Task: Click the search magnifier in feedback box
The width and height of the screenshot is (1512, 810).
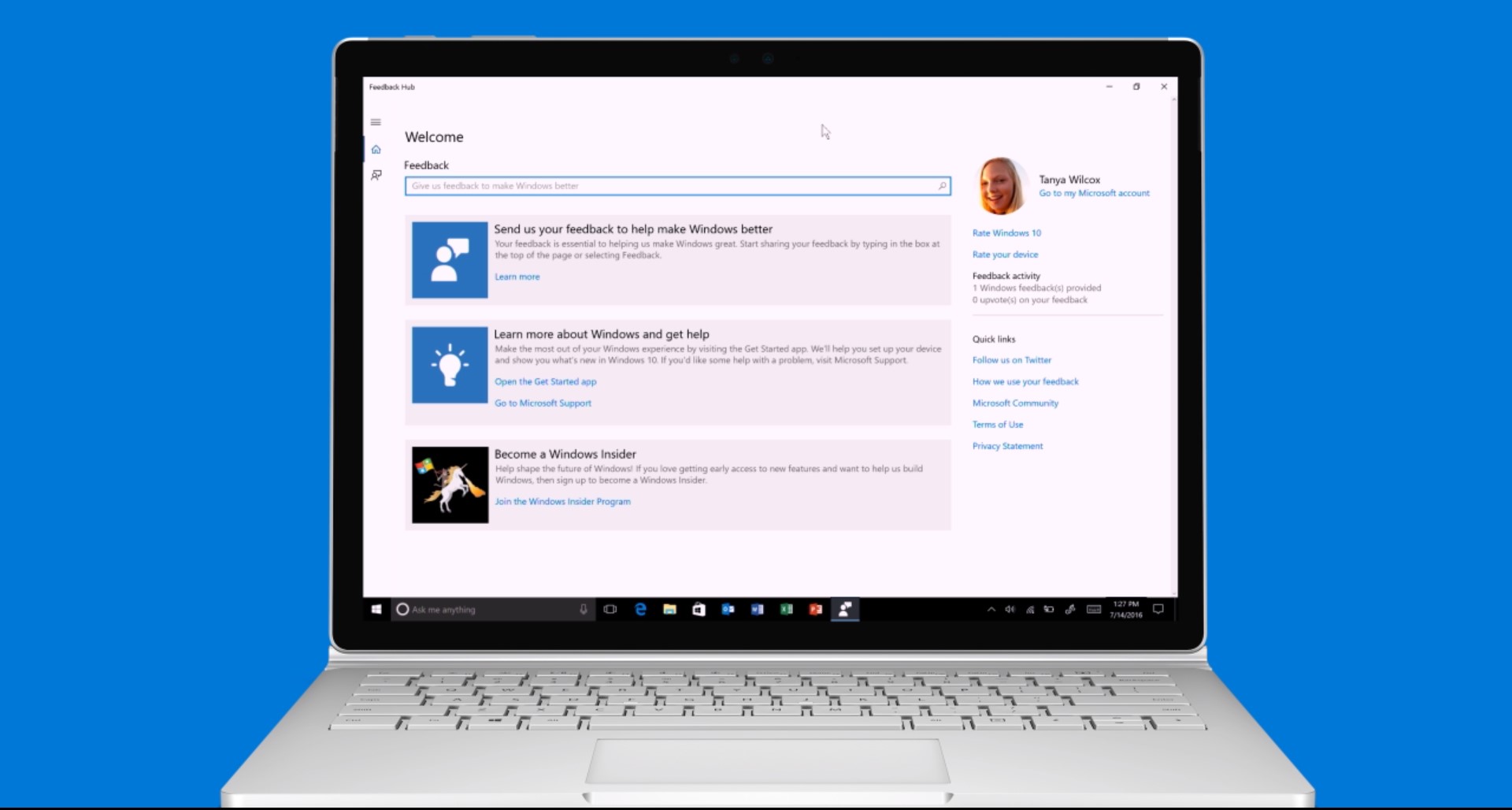Action: pos(942,186)
